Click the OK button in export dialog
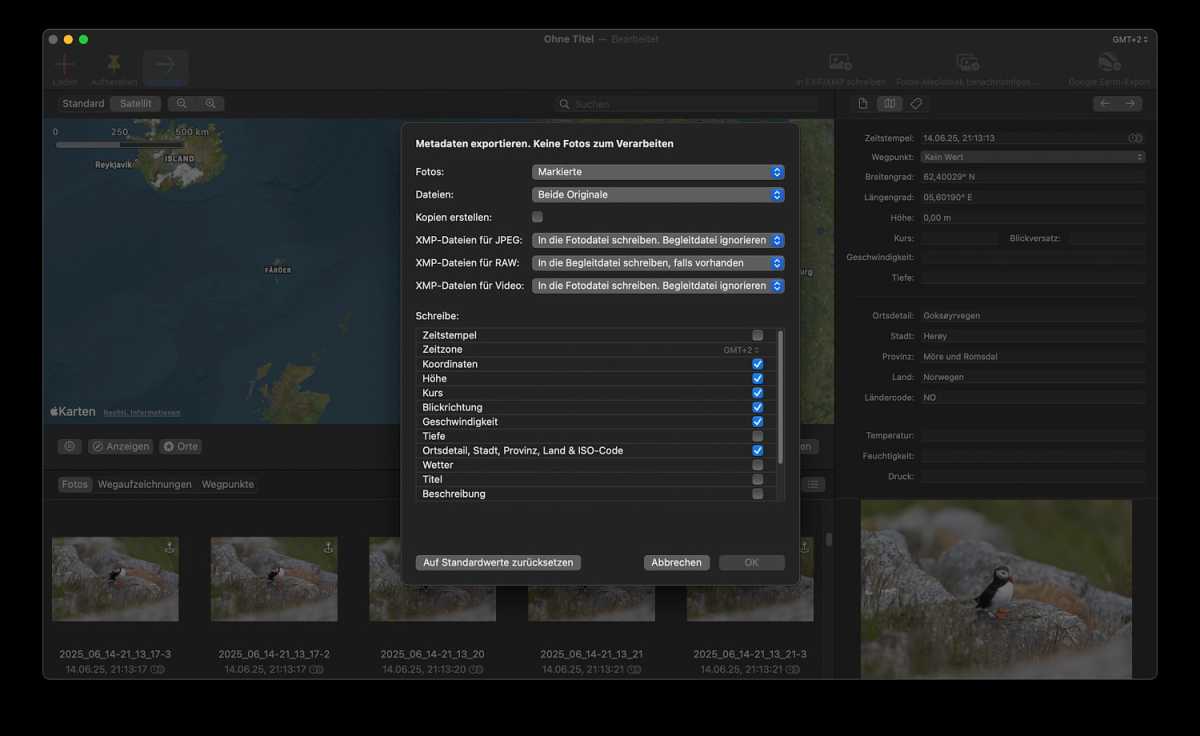The height and width of the screenshot is (736, 1200). point(752,563)
